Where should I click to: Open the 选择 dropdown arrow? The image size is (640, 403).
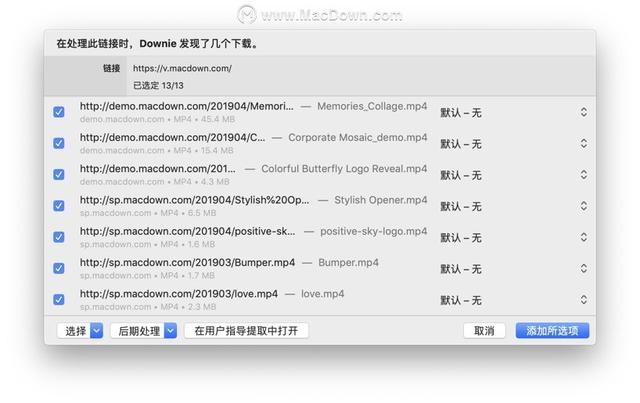pyautogui.click(x=97, y=331)
